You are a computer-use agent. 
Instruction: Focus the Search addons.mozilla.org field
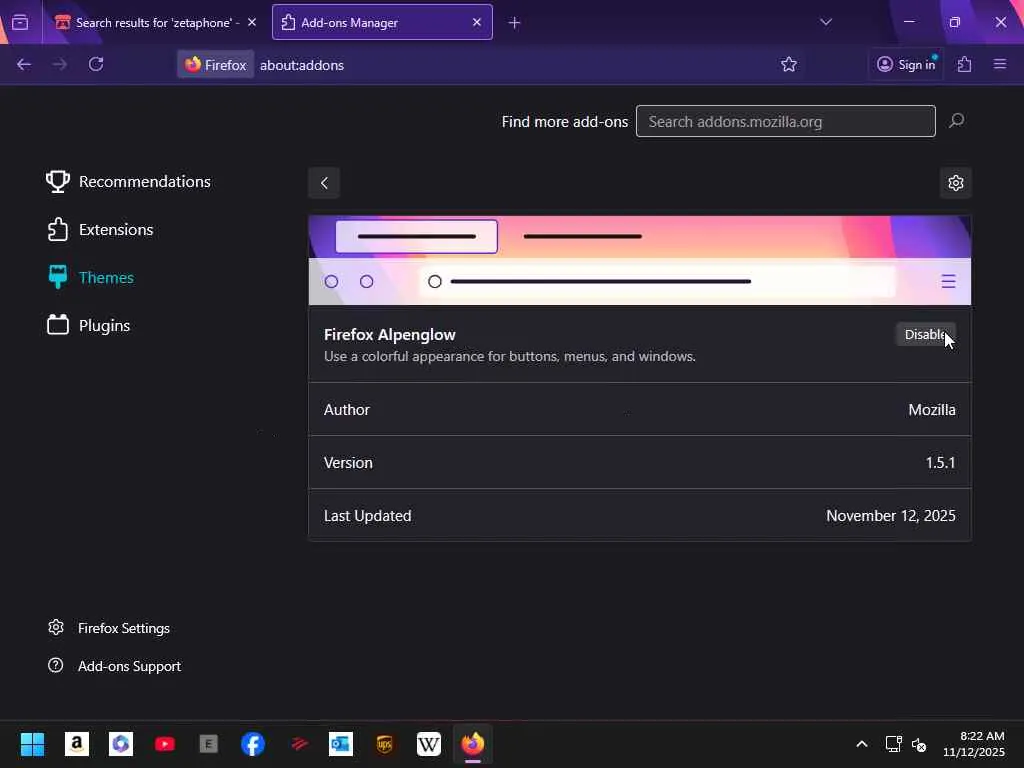pyautogui.click(x=786, y=121)
